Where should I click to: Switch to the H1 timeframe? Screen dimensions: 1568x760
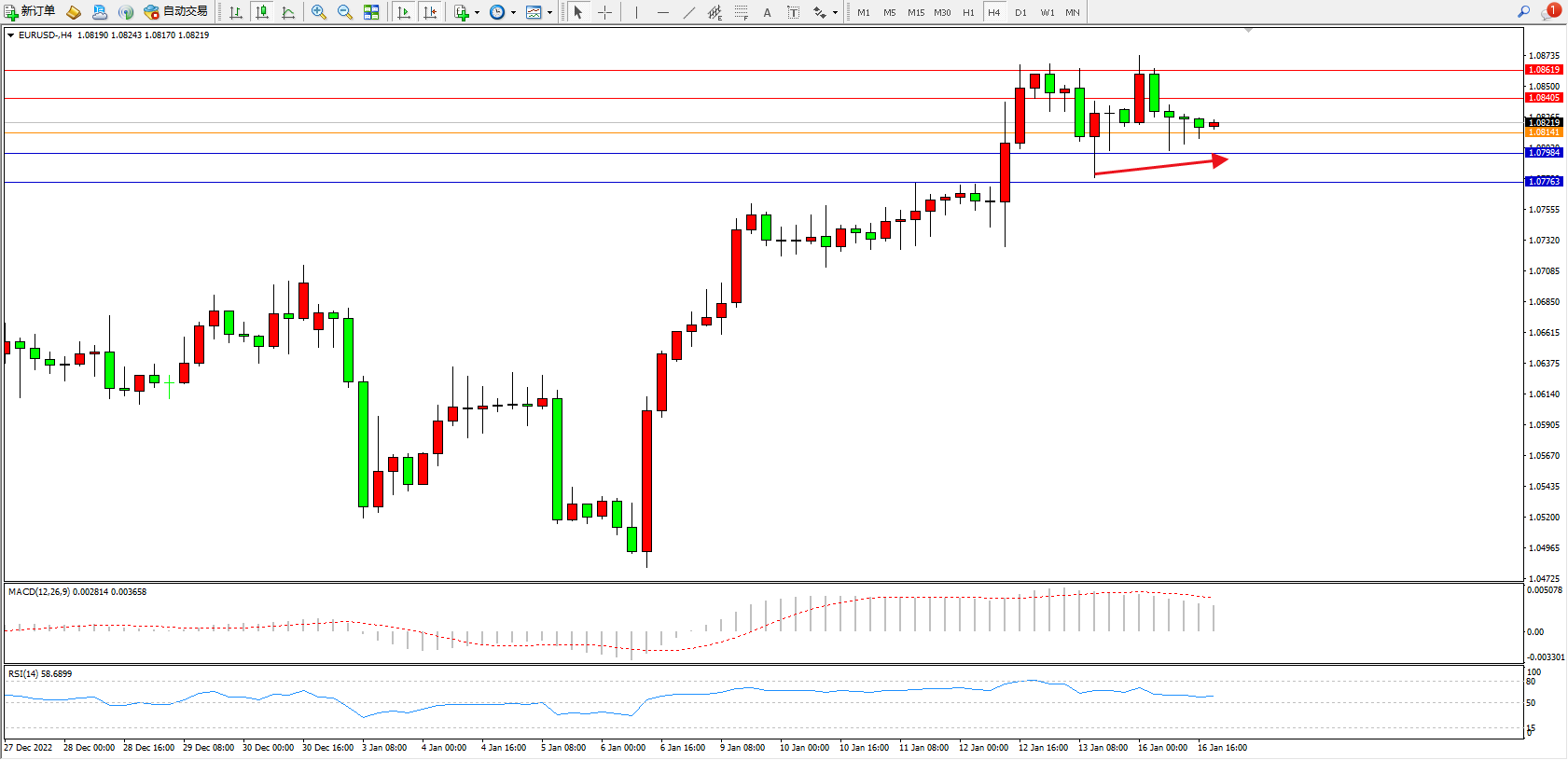point(968,12)
